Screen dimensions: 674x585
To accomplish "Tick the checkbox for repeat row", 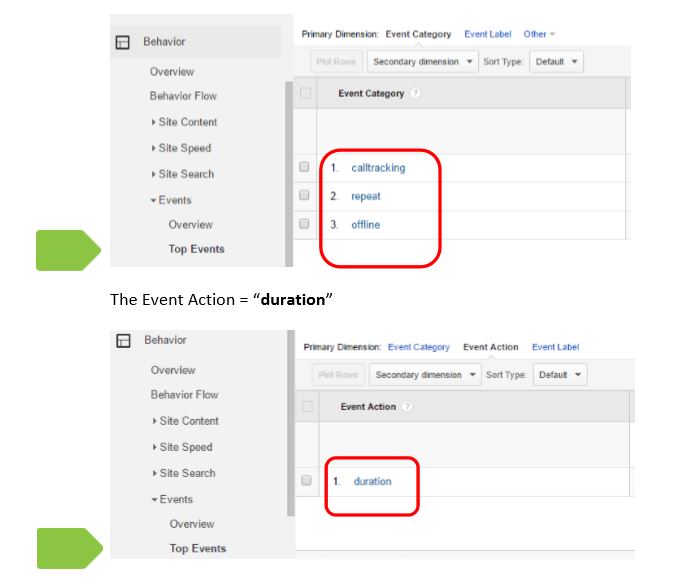I will pyautogui.click(x=304, y=195).
